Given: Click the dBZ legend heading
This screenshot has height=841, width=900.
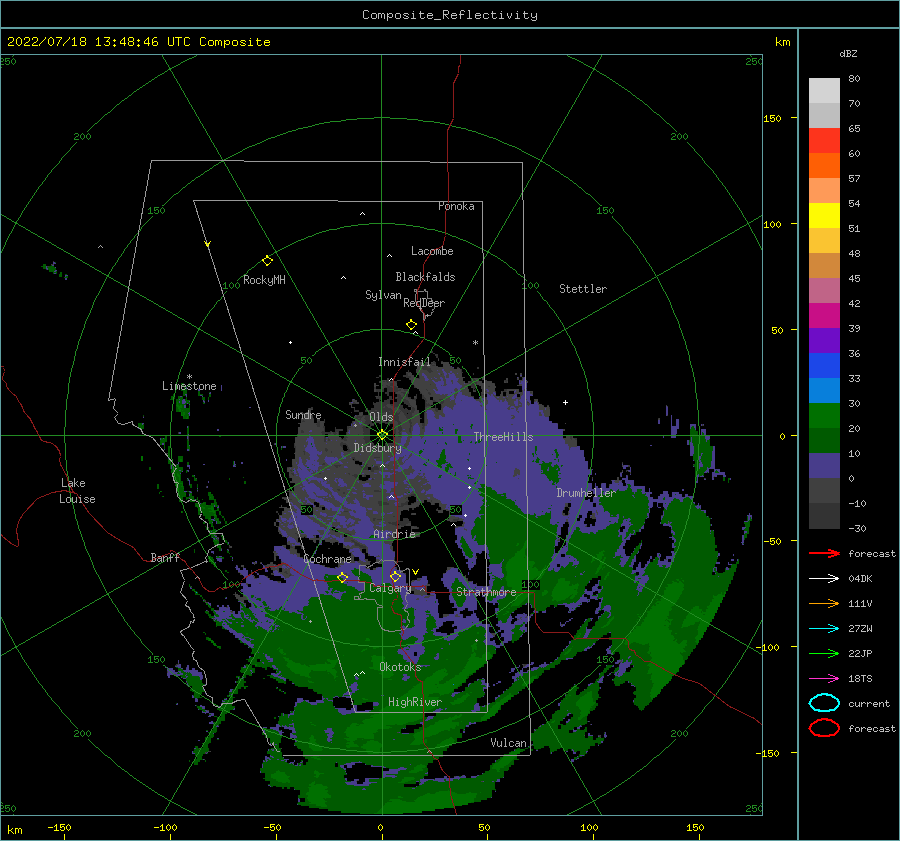Looking at the screenshot, I should click(x=848, y=53).
